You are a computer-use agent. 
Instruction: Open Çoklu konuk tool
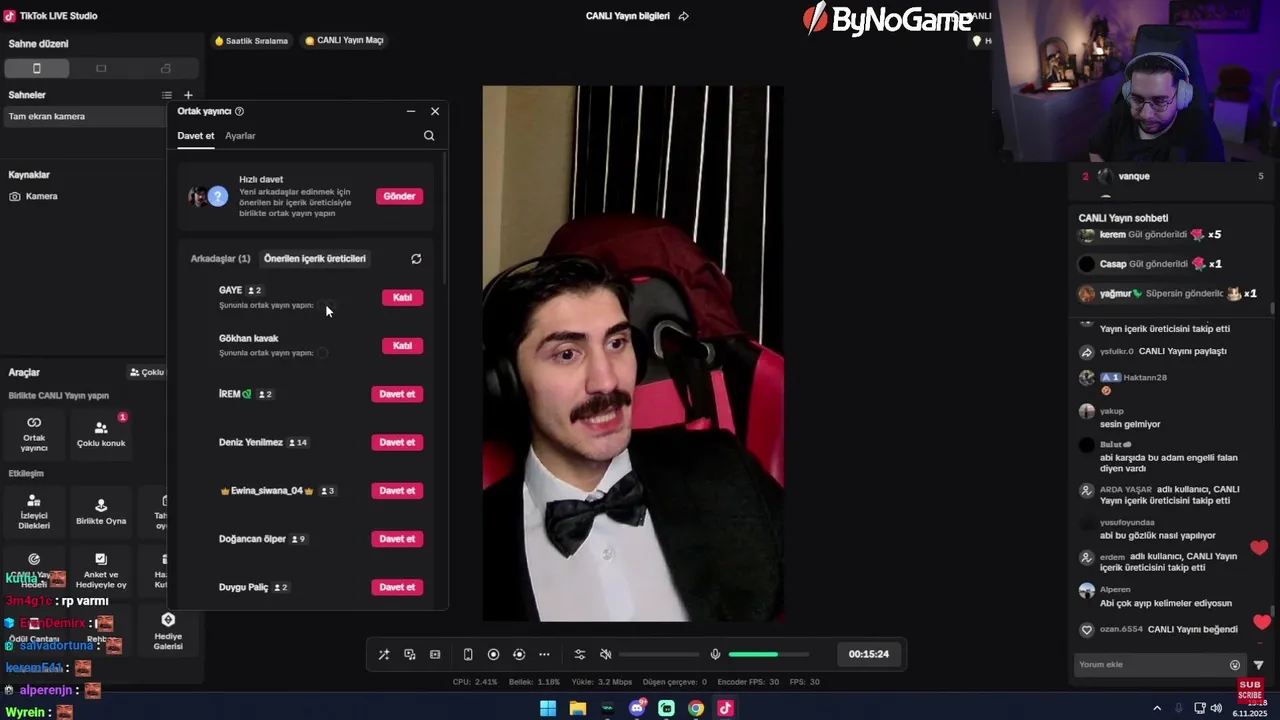(x=101, y=434)
